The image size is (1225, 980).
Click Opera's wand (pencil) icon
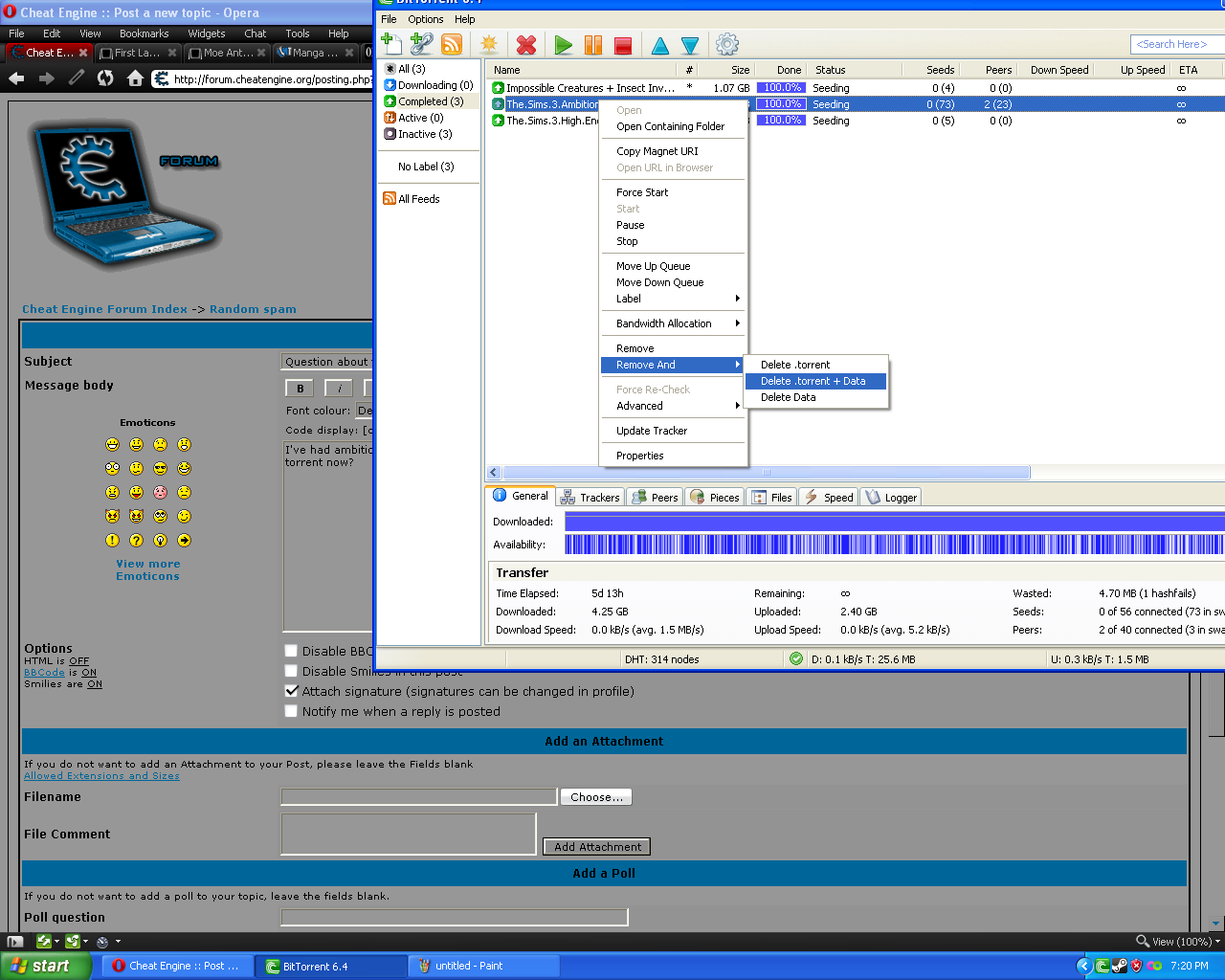pos(77,78)
